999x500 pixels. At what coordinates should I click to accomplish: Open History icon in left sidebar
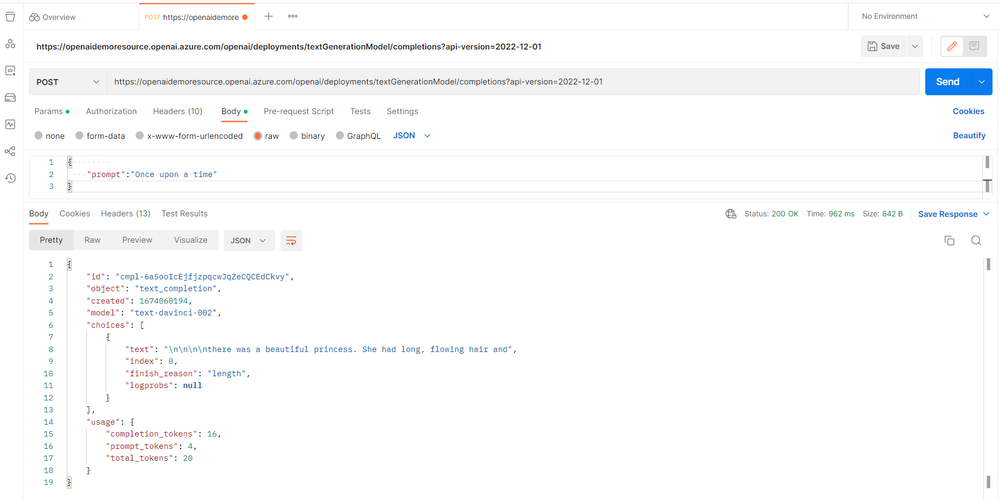point(10,178)
